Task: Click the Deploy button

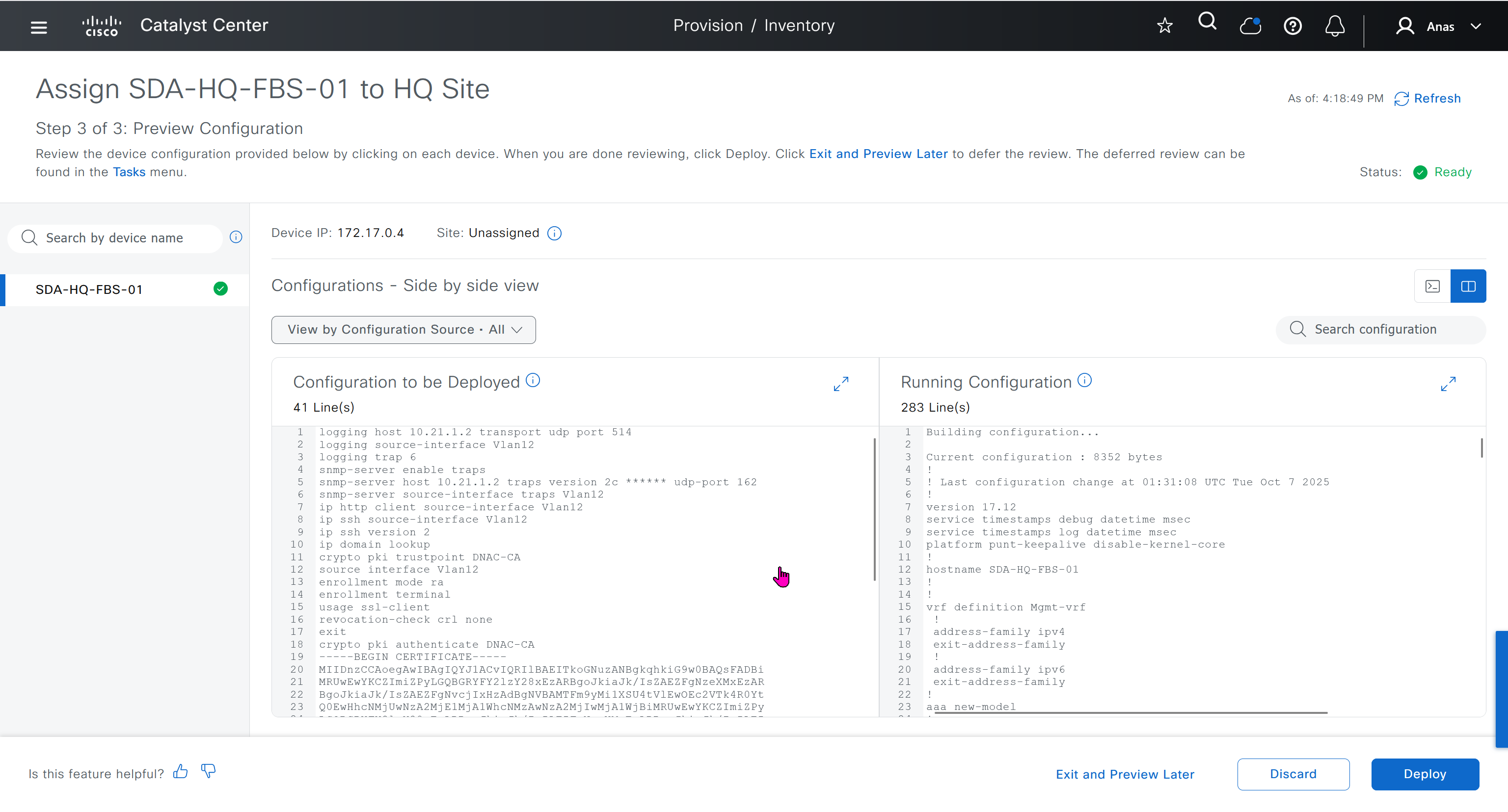Action: pyautogui.click(x=1424, y=774)
